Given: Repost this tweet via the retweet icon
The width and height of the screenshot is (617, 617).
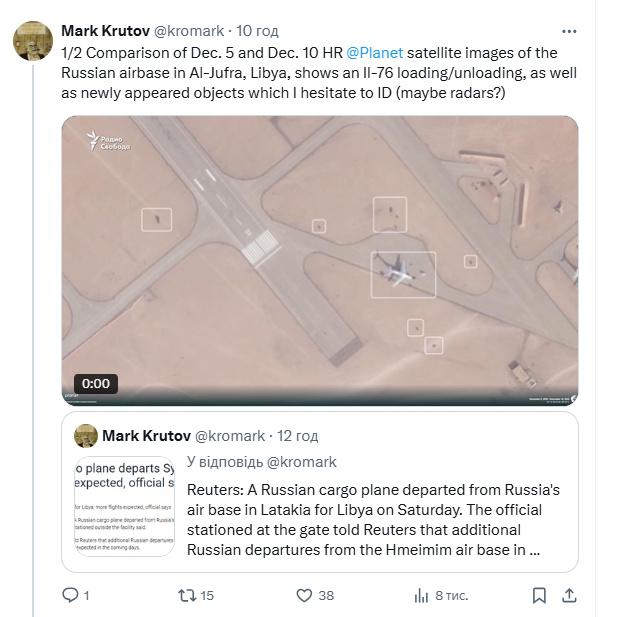Looking at the screenshot, I should (x=187, y=595).
